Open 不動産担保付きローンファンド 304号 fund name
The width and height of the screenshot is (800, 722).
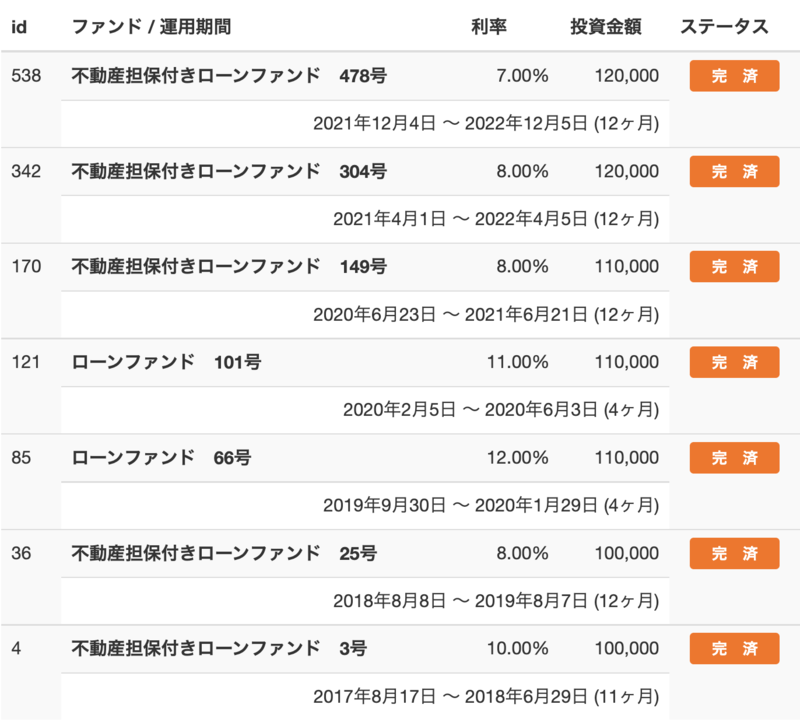229,171
